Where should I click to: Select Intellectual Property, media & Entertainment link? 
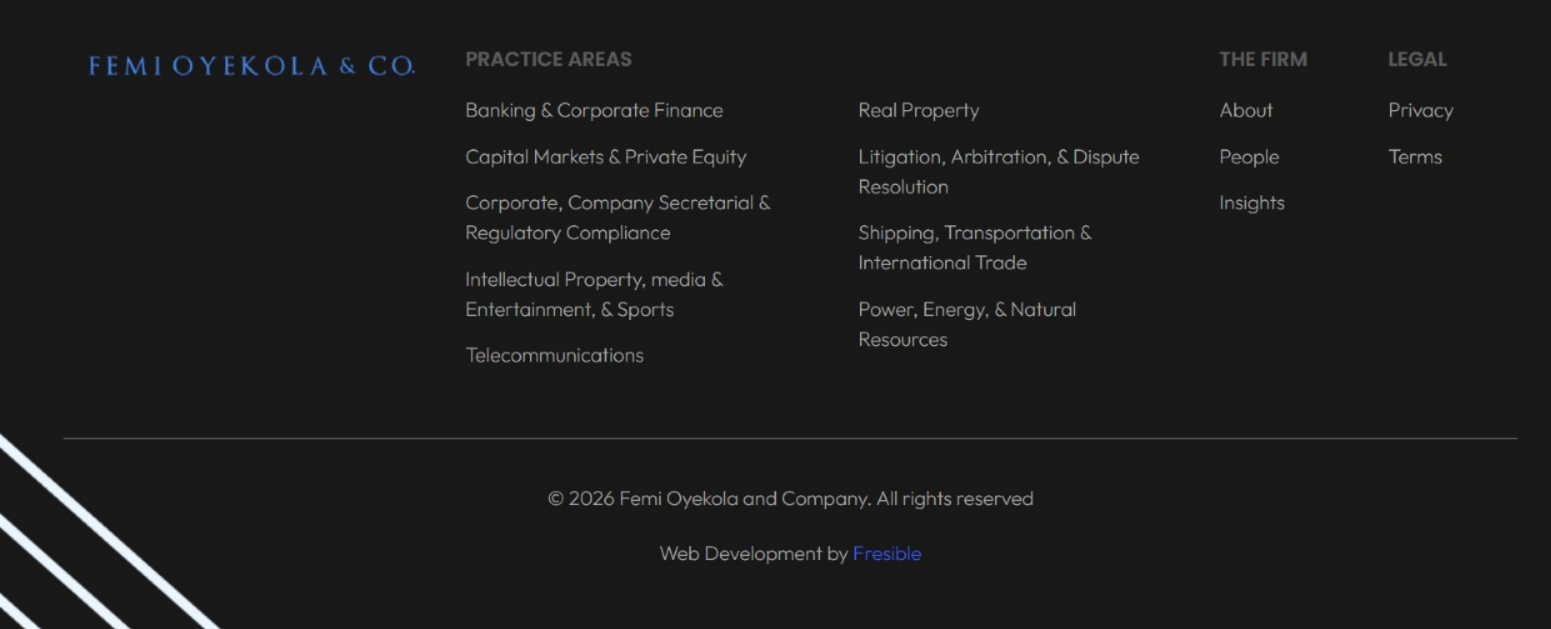tap(593, 294)
